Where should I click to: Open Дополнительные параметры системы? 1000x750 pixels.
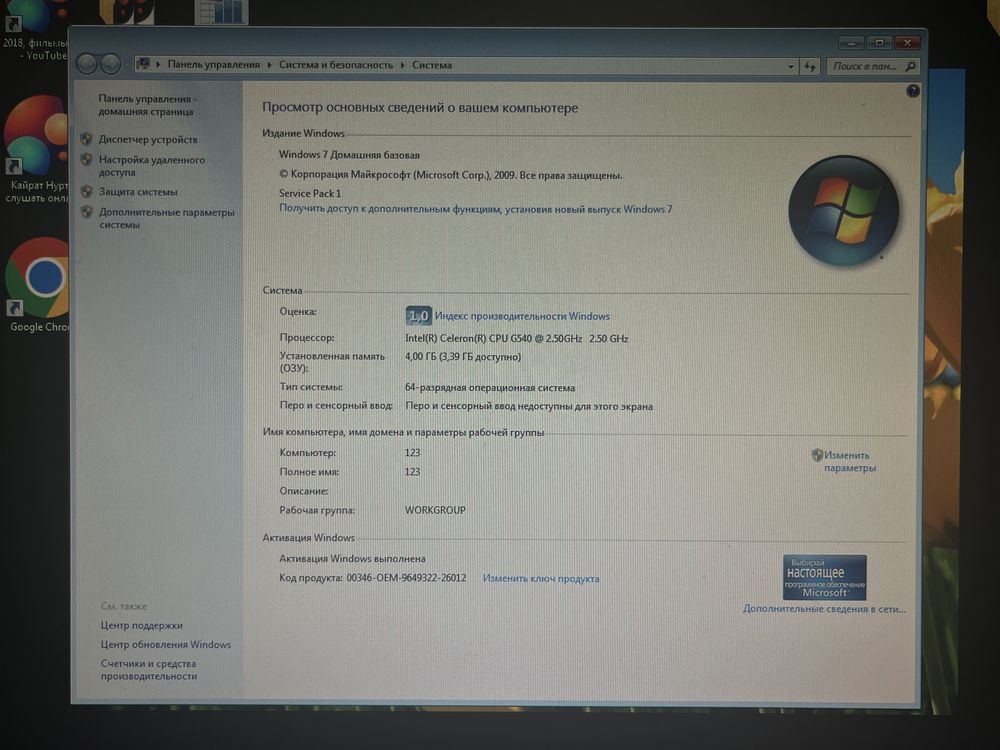pos(166,218)
